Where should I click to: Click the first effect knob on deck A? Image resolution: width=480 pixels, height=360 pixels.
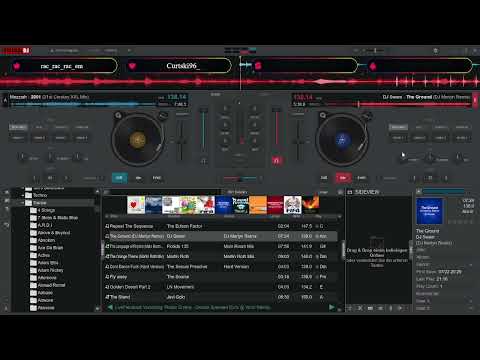pos(23,156)
